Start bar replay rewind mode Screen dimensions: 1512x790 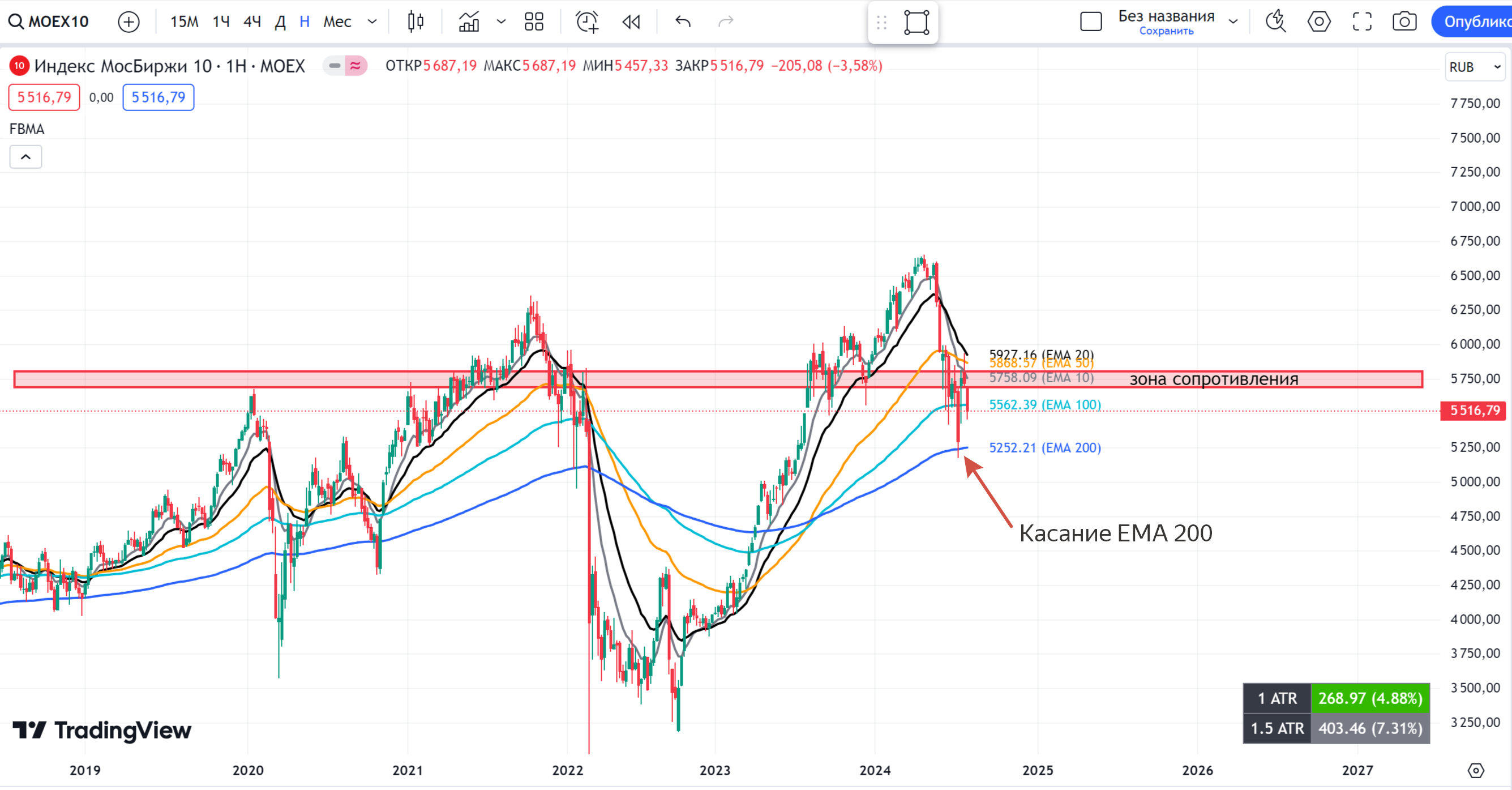pyautogui.click(x=631, y=22)
